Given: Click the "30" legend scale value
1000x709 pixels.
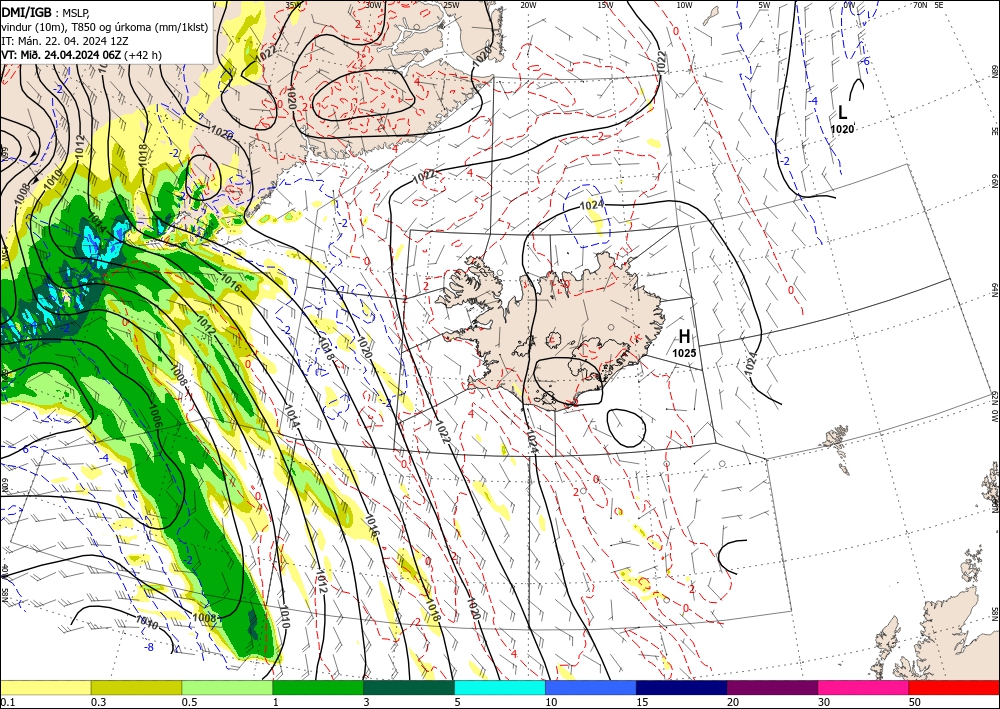Looking at the screenshot, I should pyautogui.click(x=824, y=702).
